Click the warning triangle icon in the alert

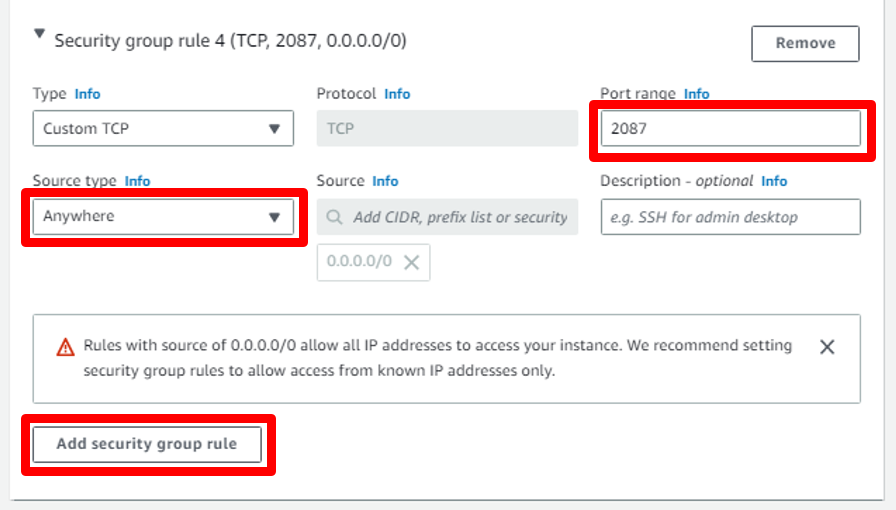pyautogui.click(x=65, y=347)
